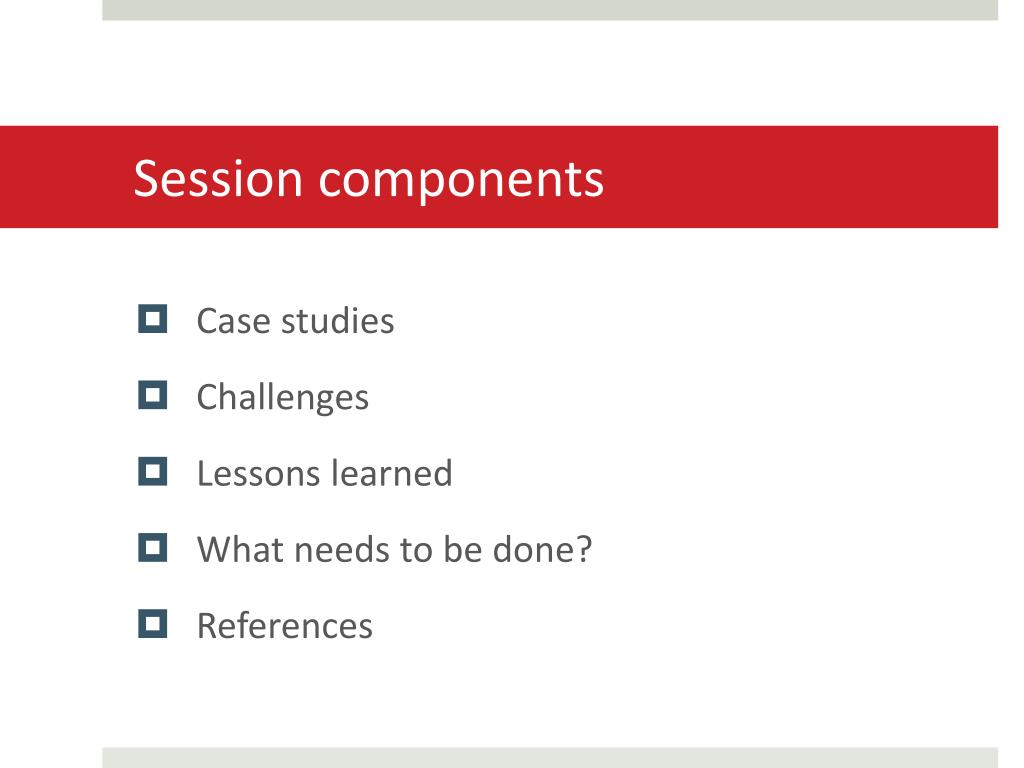Click the word 'What' in the fourth bullet
The height and width of the screenshot is (768, 1024).
point(240,549)
